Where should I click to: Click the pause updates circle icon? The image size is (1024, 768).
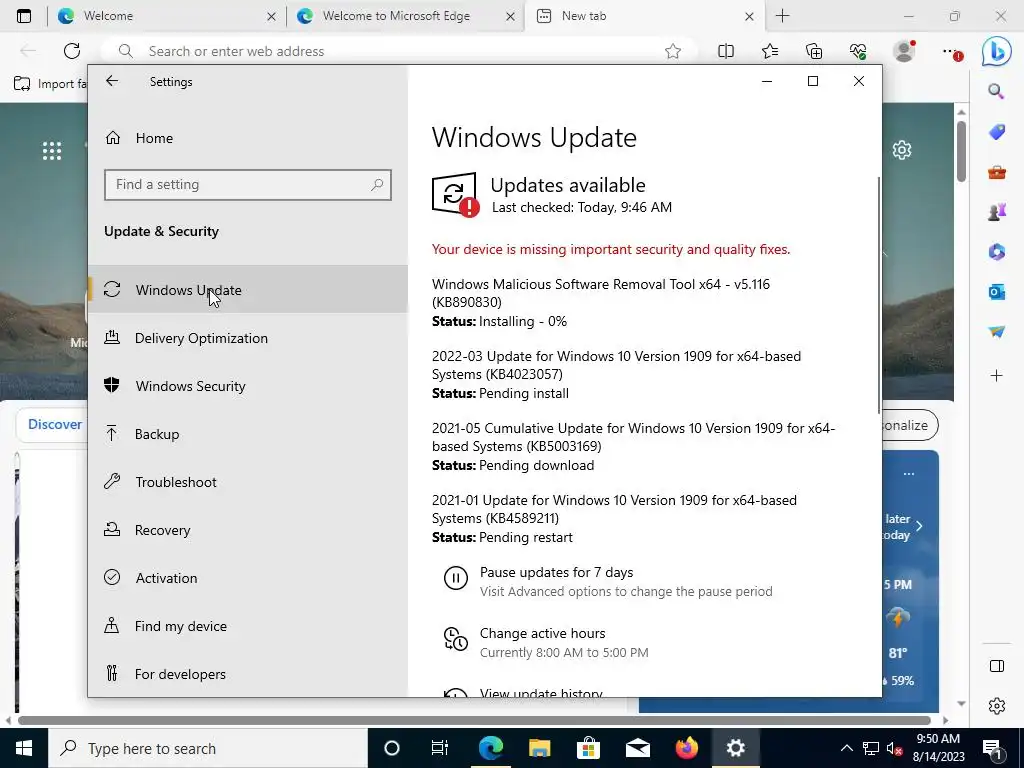click(x=456, y=578)
